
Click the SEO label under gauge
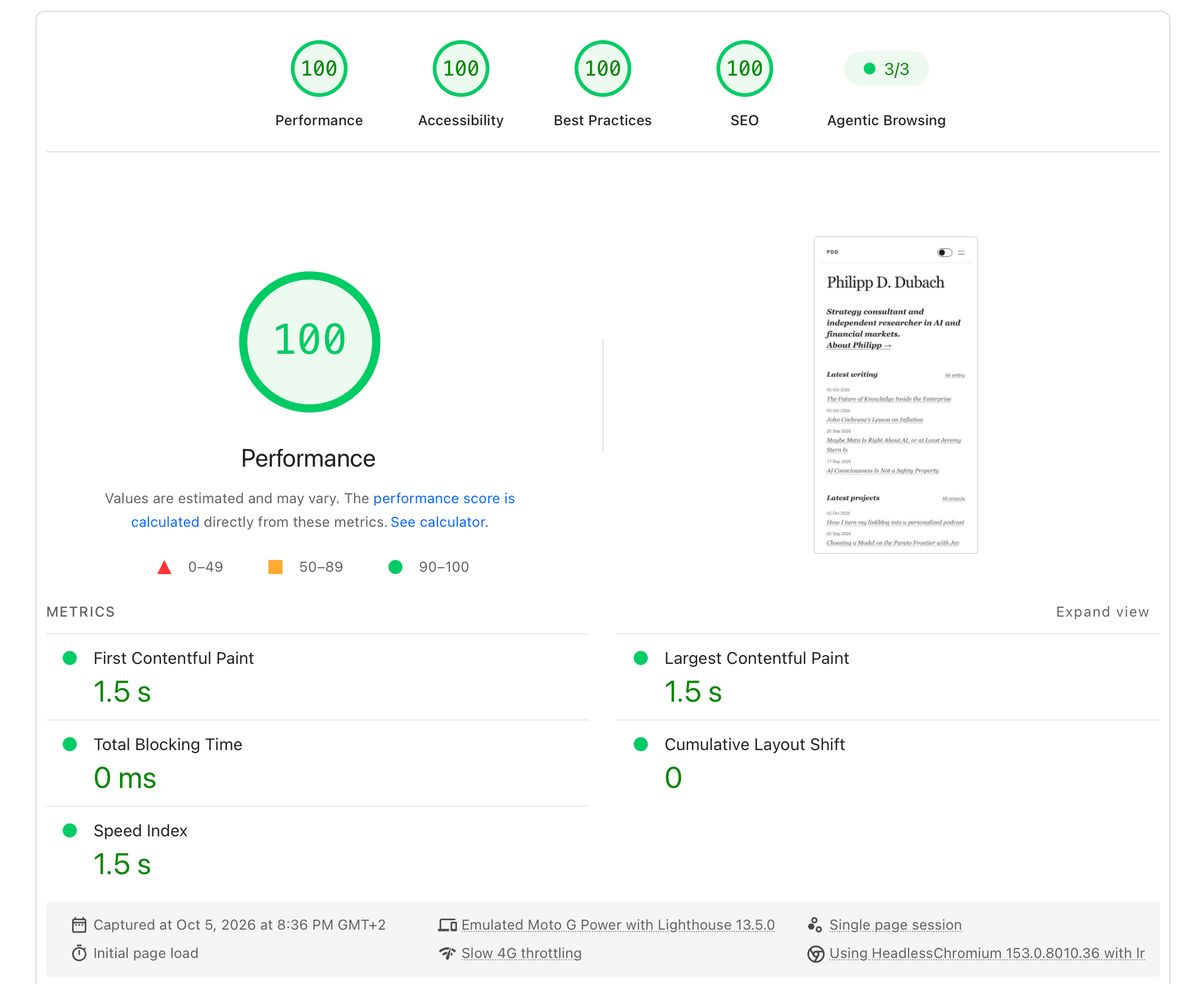pyautogui.click(x=745, y=120)
